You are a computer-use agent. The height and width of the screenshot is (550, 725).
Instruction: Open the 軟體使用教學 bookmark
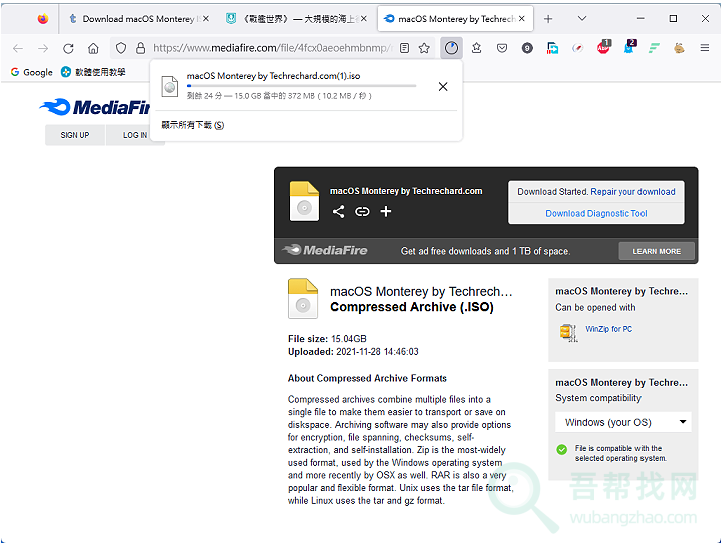tap(93, 72)
